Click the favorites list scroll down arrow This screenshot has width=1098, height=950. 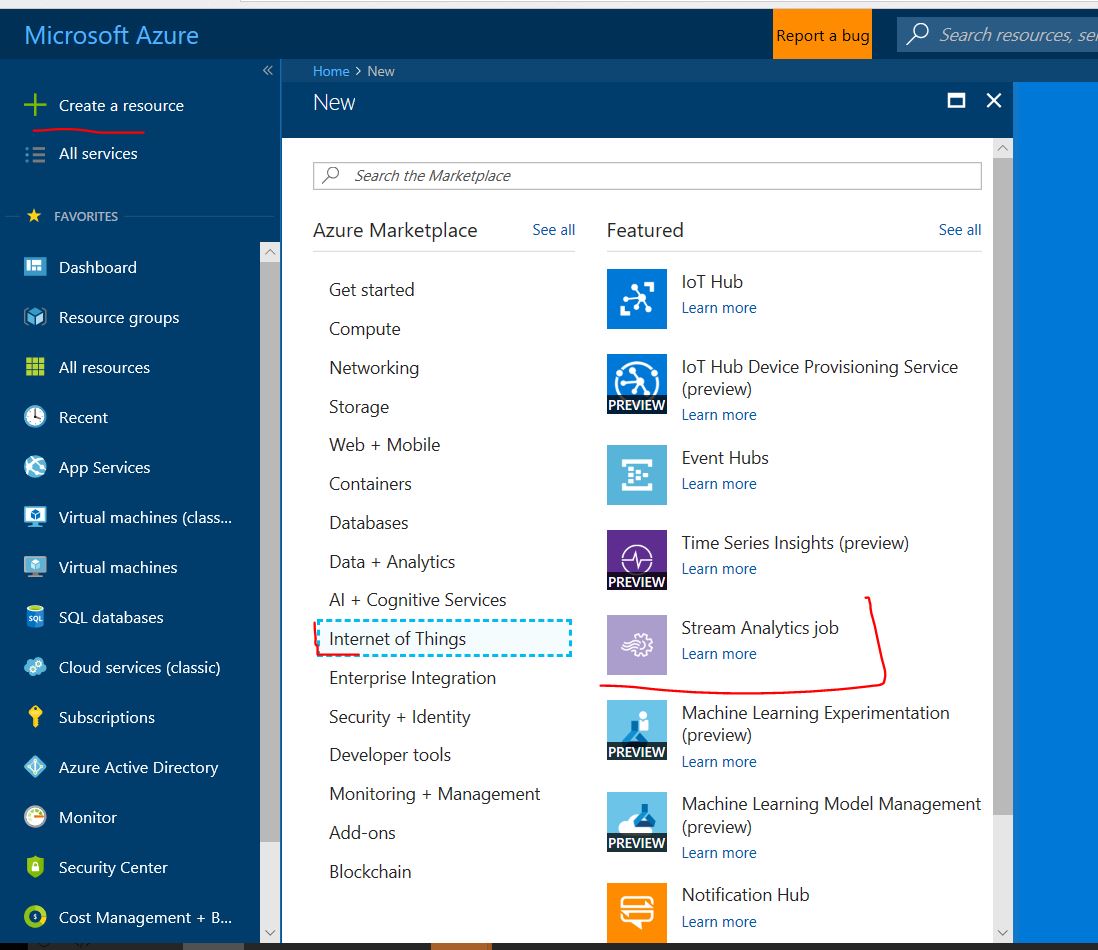(x=270, y=933)
